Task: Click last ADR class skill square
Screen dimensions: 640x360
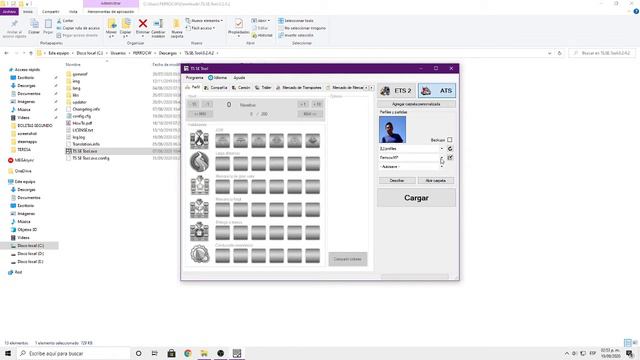Action: (x=313, y=141)
